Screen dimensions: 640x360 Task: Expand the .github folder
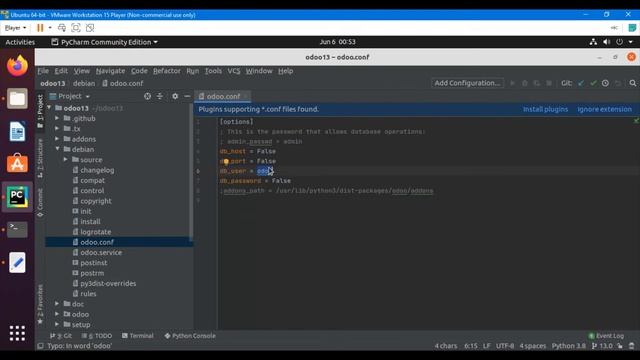point(57,118)
